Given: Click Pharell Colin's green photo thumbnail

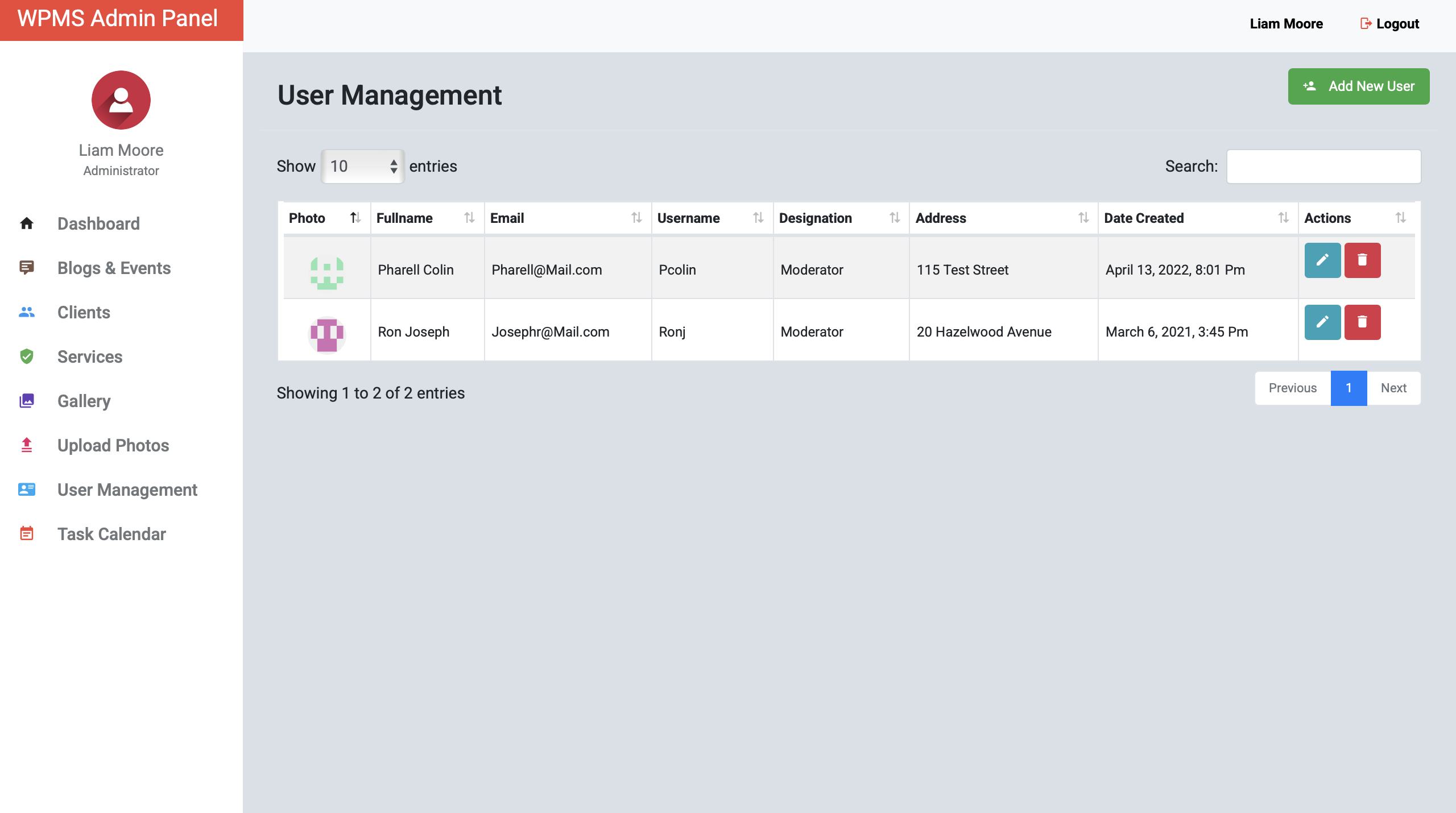Looking at the screenshot, I should [x=327, y=272].
